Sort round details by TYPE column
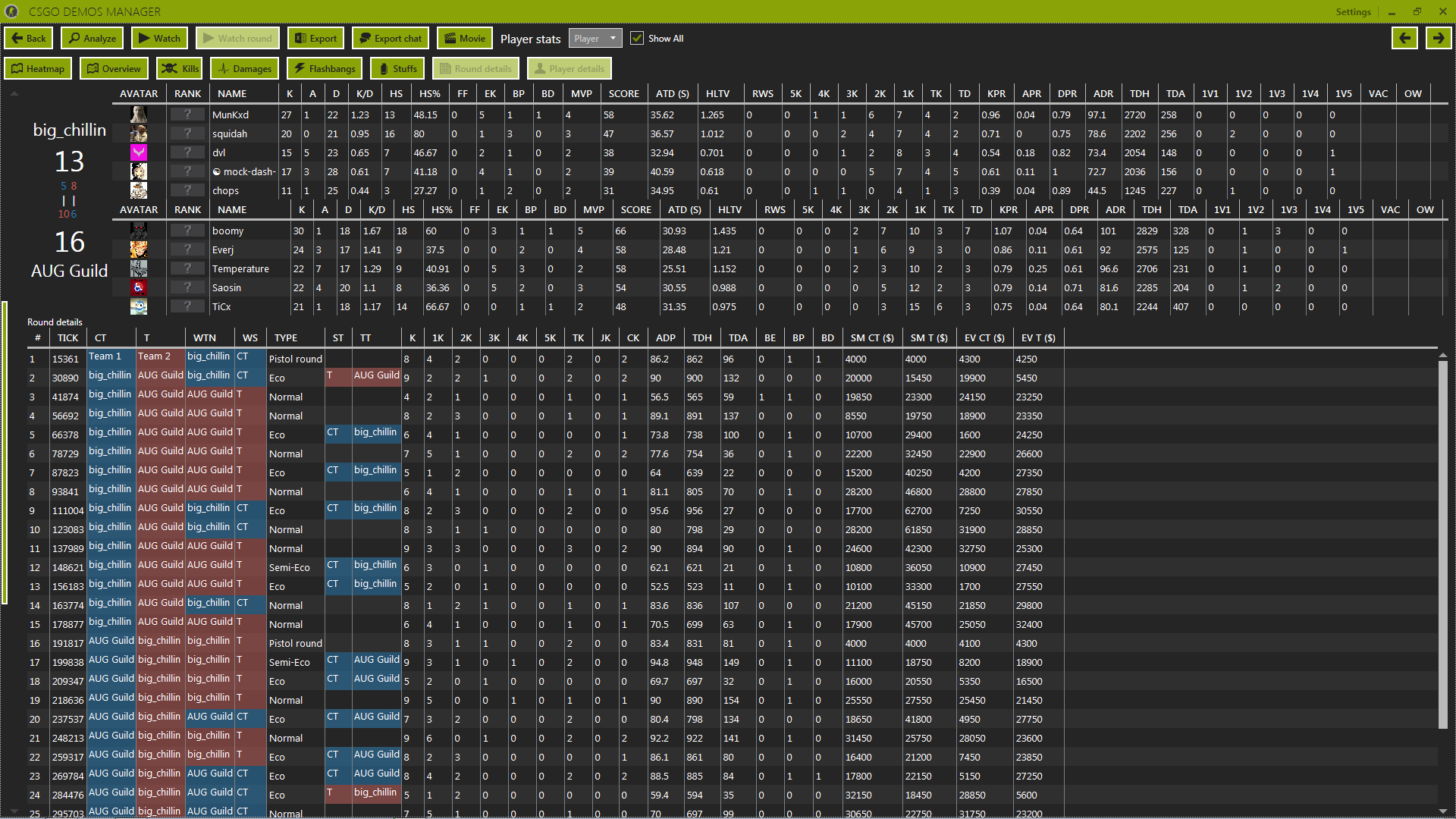 pos(285,338)
